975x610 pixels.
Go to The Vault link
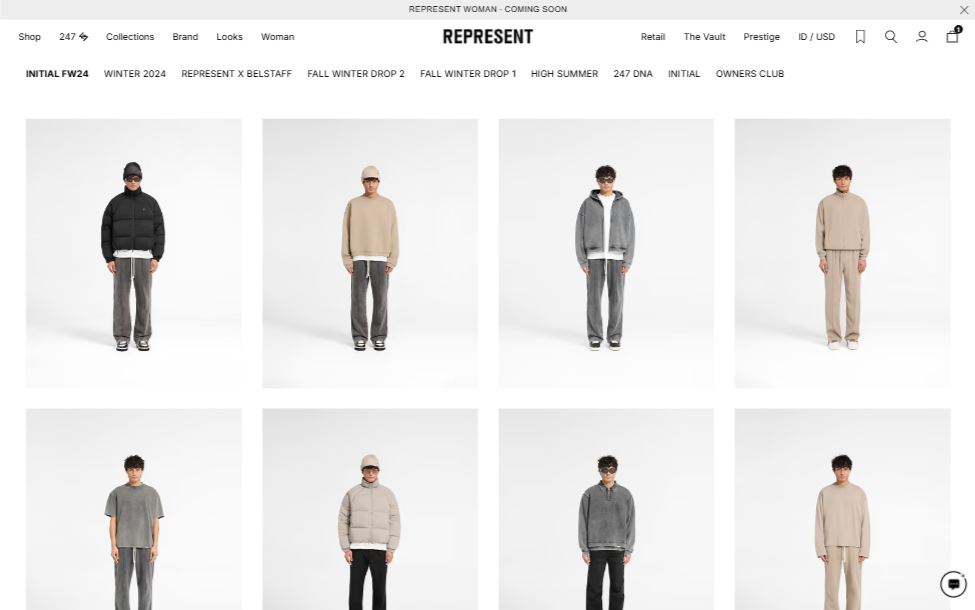point(705,37)
